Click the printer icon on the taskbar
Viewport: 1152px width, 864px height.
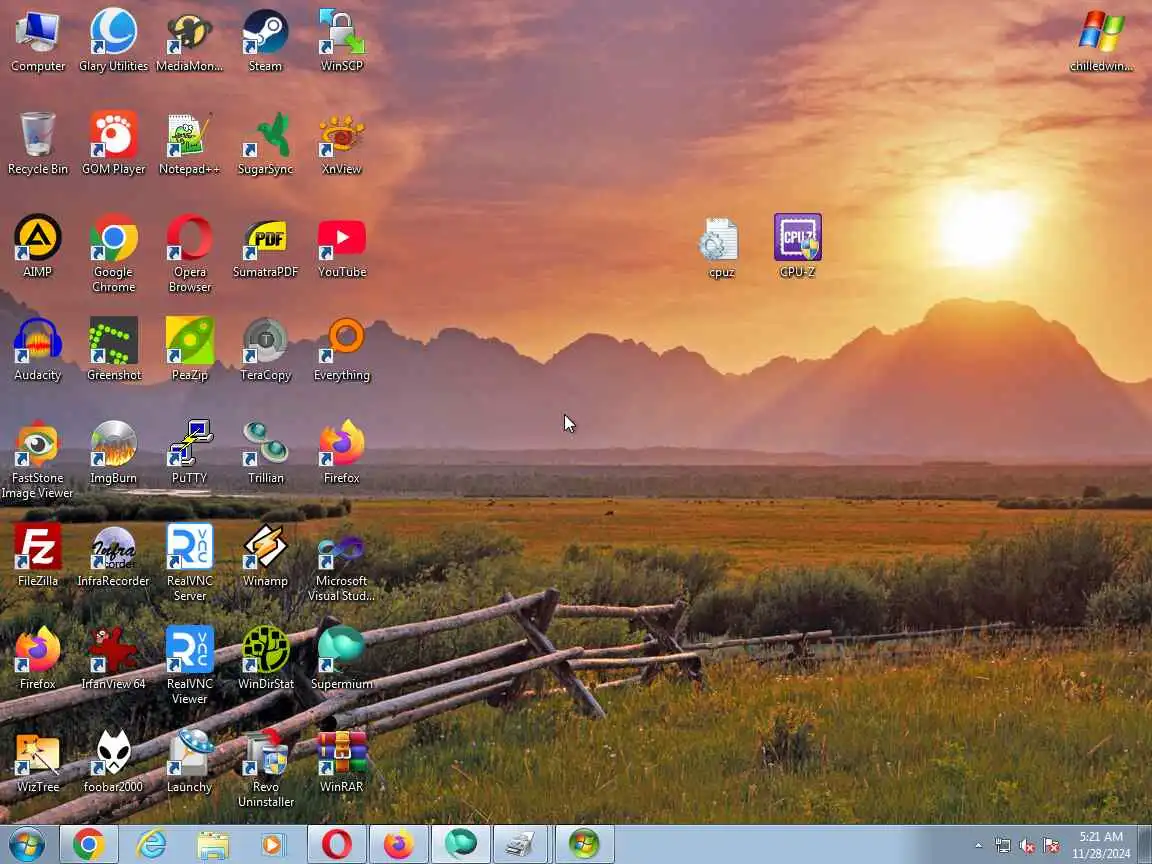[522, 844]
